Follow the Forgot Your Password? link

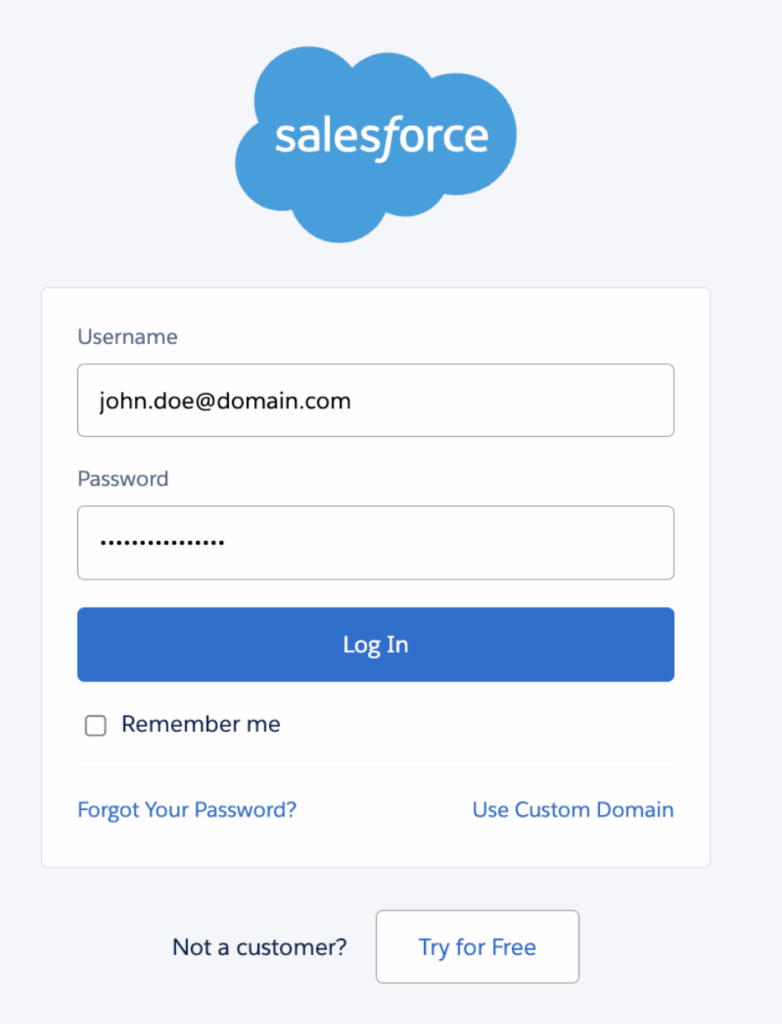pos(187,809)
